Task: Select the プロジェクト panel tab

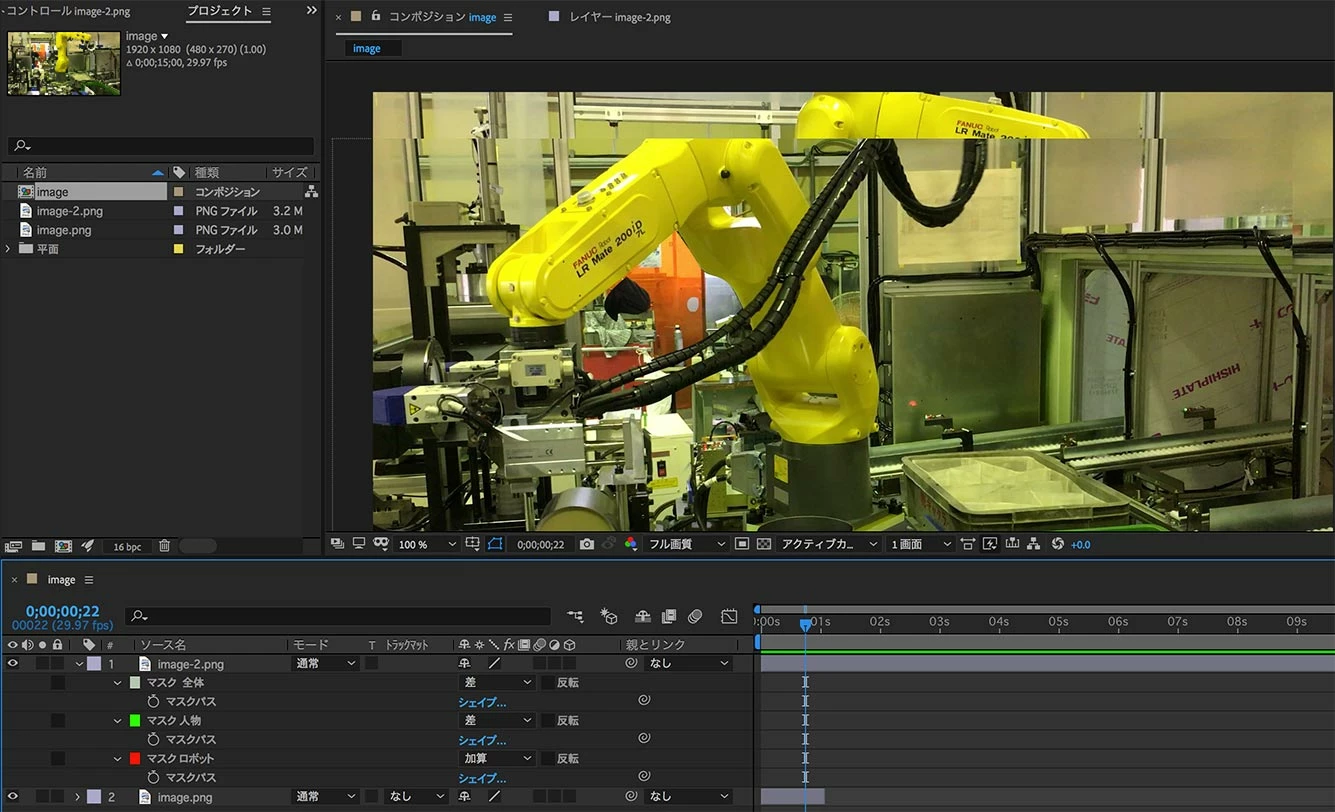Action: point(219,11)
